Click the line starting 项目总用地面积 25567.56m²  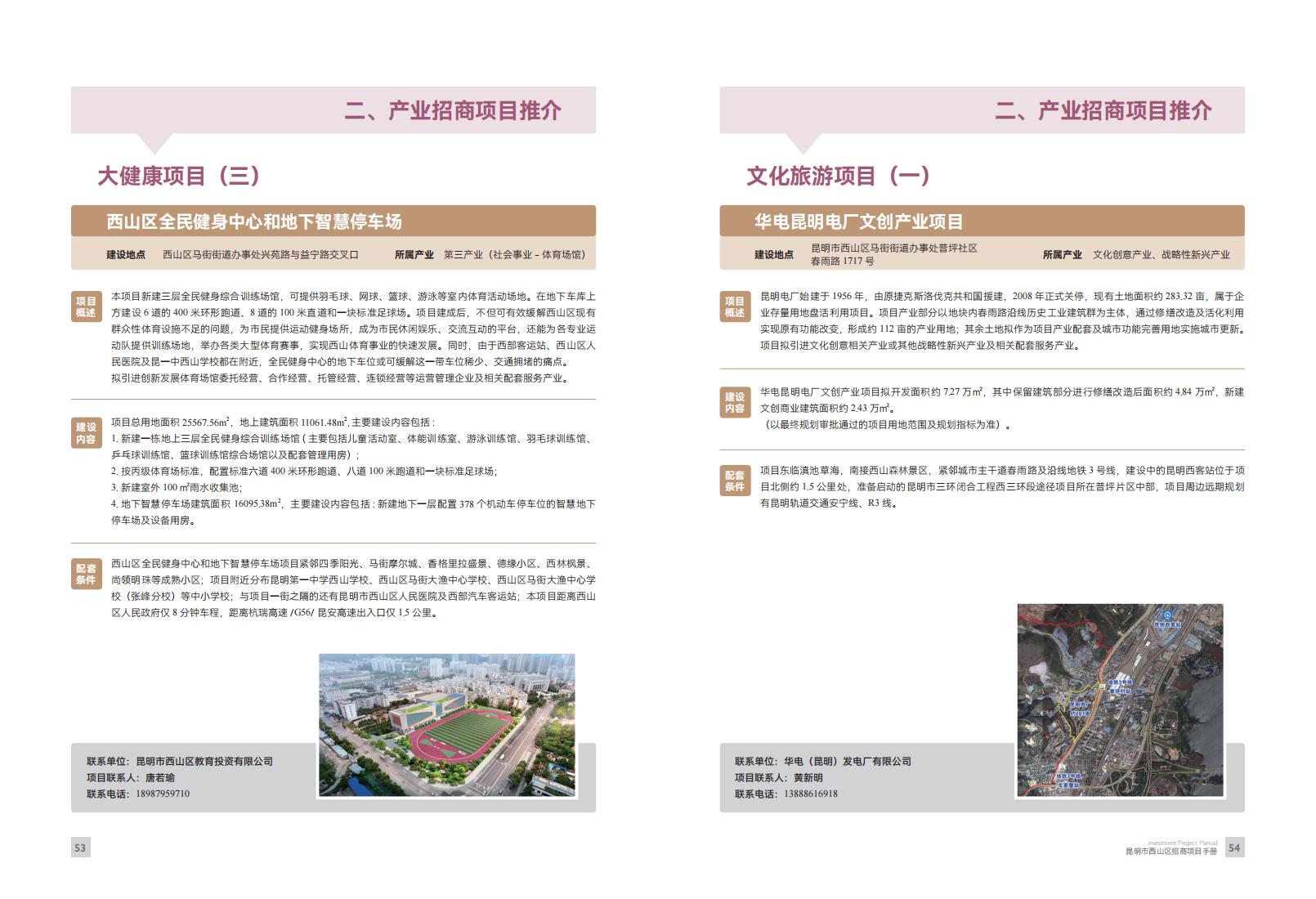coord(274,423)
